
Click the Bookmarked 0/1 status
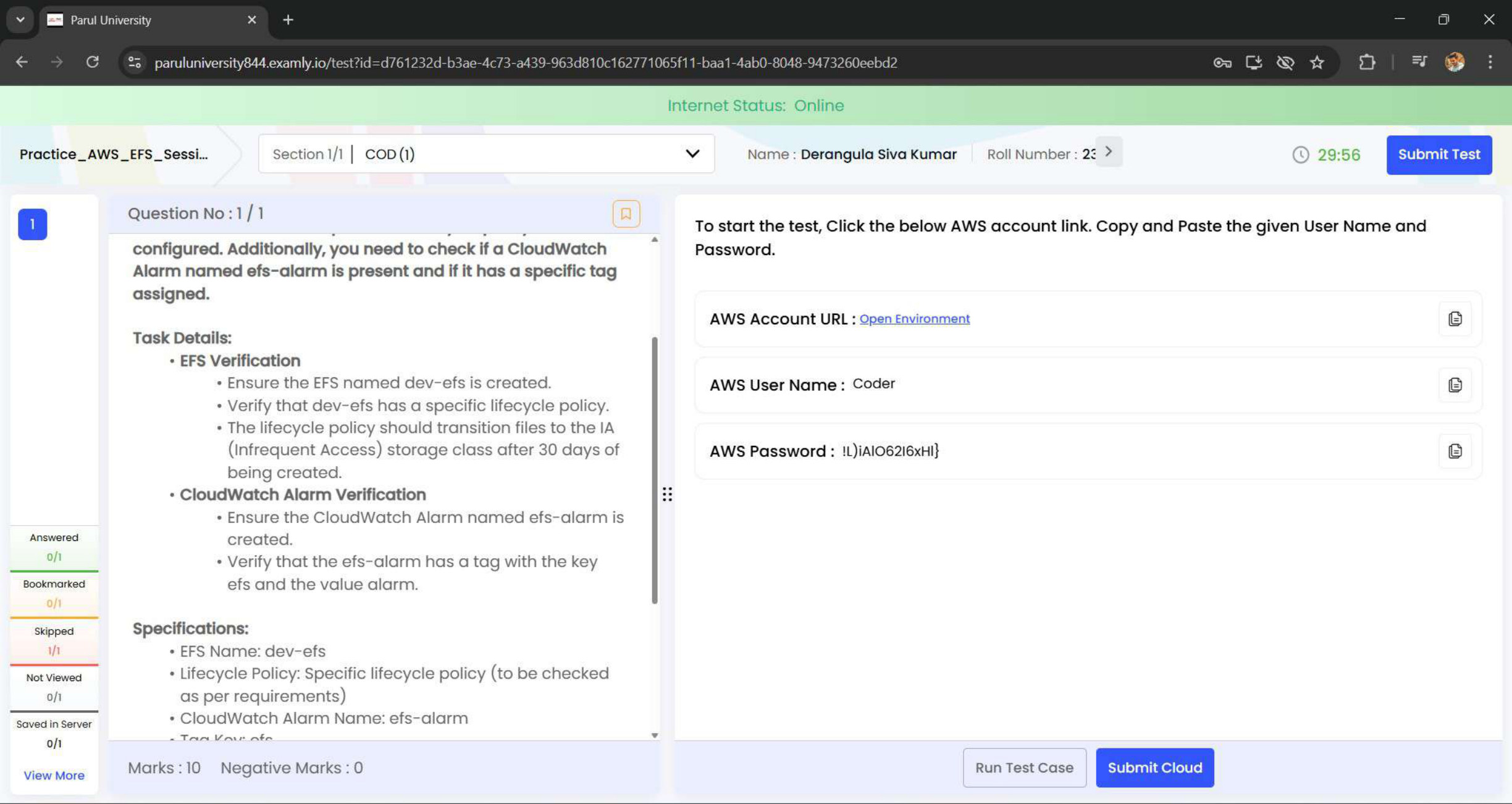pos(54,593)
